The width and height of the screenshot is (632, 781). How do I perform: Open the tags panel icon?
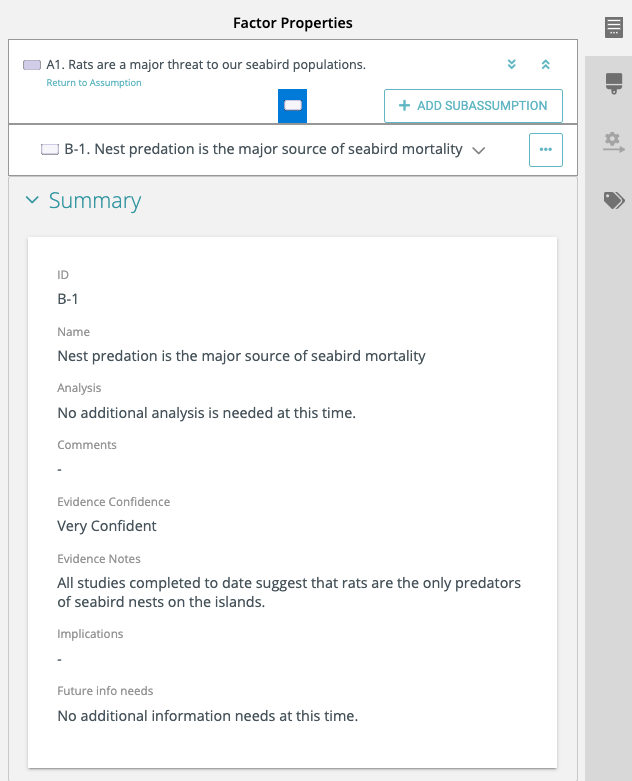point(614,200)
